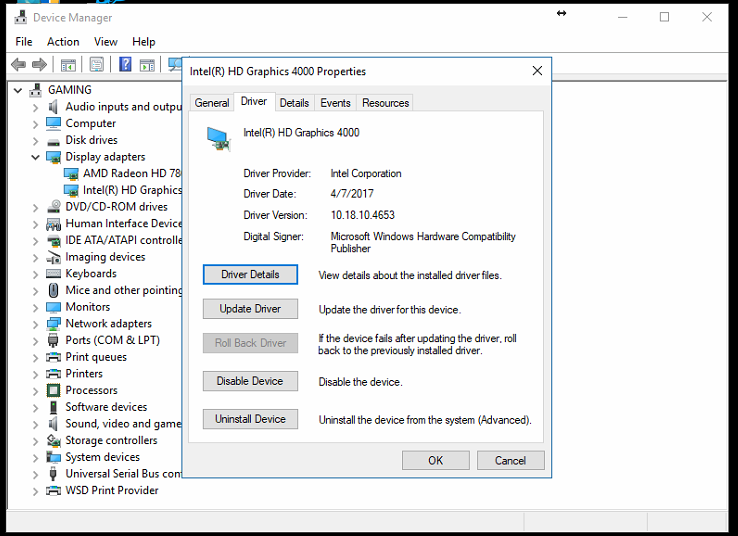
Task: Click the blue Help question mark icon
Action: (x=125, y=64)
